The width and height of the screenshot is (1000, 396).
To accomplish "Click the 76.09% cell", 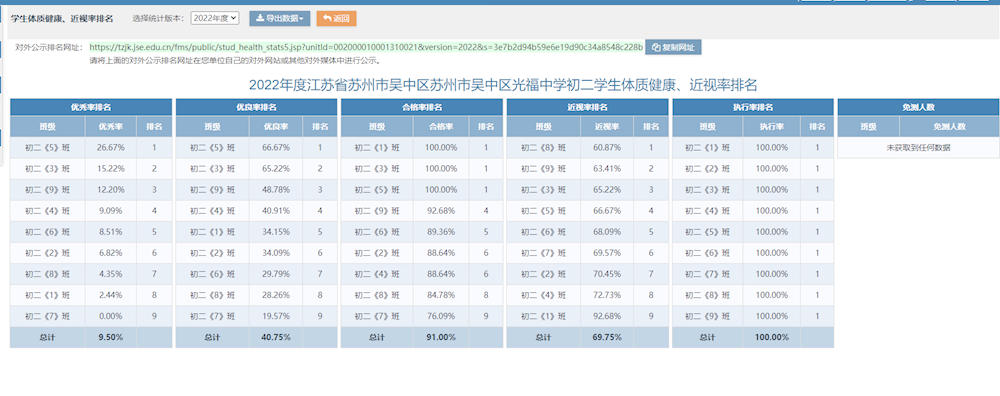I will (x=441, y=316).
